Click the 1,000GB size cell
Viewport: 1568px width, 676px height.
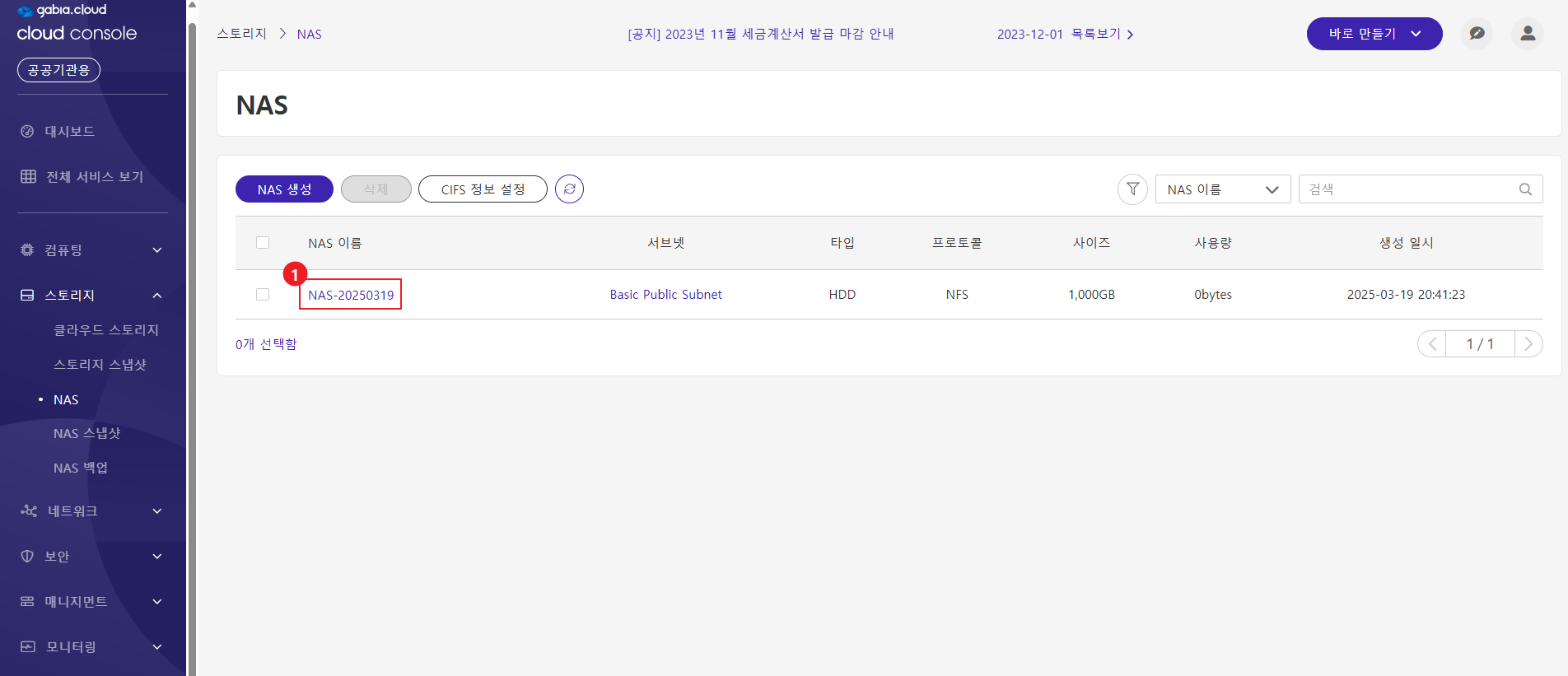coord(1091,295)
